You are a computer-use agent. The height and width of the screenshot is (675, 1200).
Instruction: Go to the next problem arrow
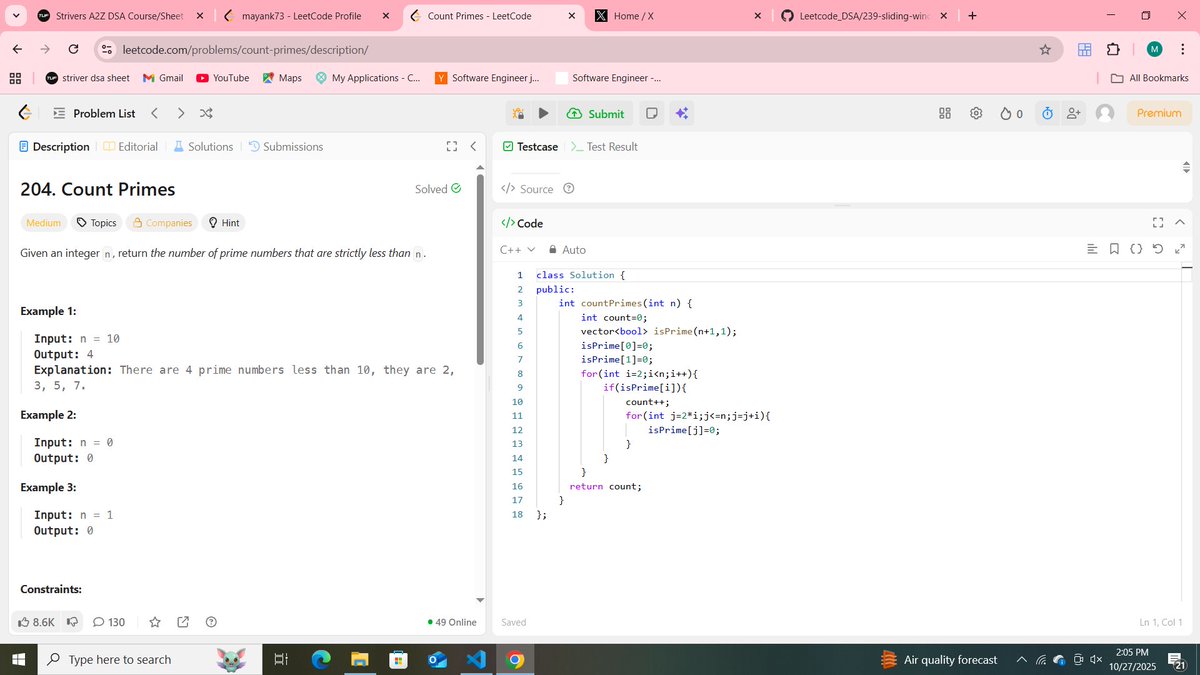(x=181, y=114)
